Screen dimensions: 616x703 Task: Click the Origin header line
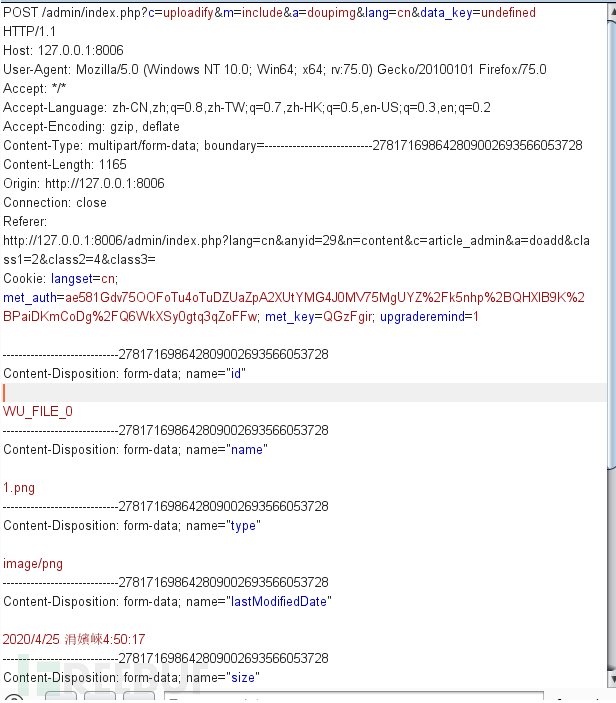[84, 183]
